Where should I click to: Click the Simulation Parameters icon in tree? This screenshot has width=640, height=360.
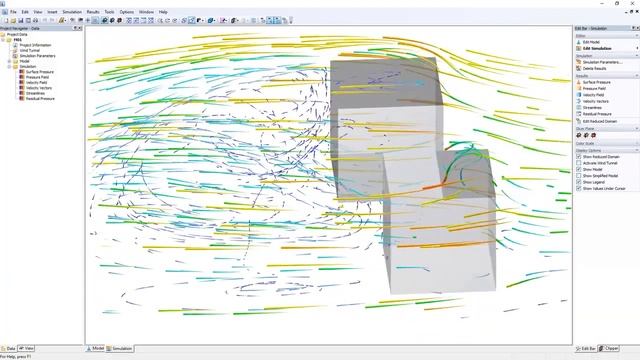click(16, 56)
